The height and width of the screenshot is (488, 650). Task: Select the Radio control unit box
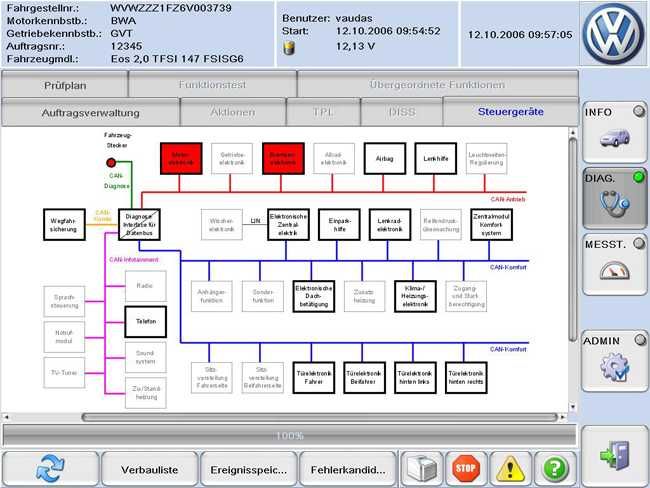pos(146,286)
